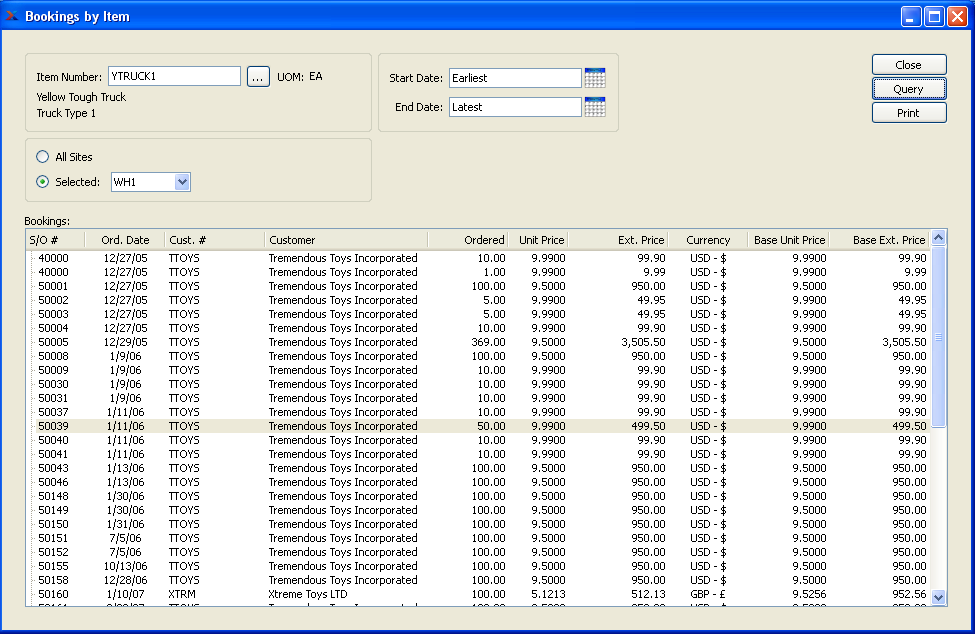Open the End Date calendar picker
Screen dimensions: 975x634
coord(595,107)
